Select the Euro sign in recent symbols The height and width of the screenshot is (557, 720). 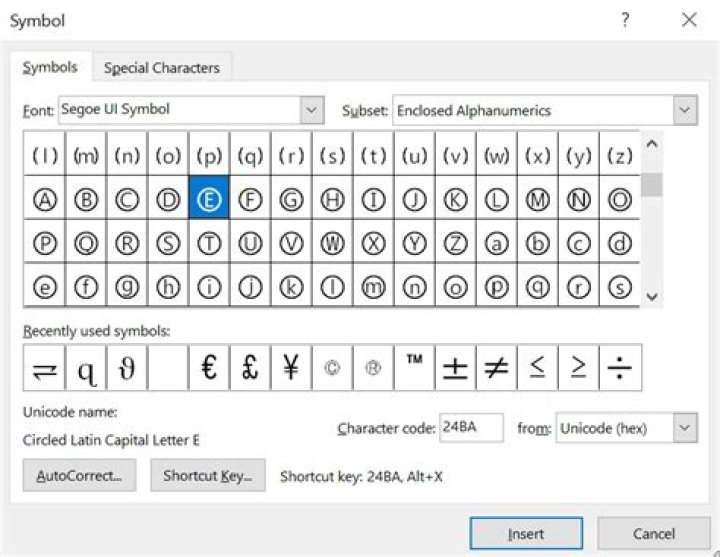pyautogui.click(x=209, y=369)
